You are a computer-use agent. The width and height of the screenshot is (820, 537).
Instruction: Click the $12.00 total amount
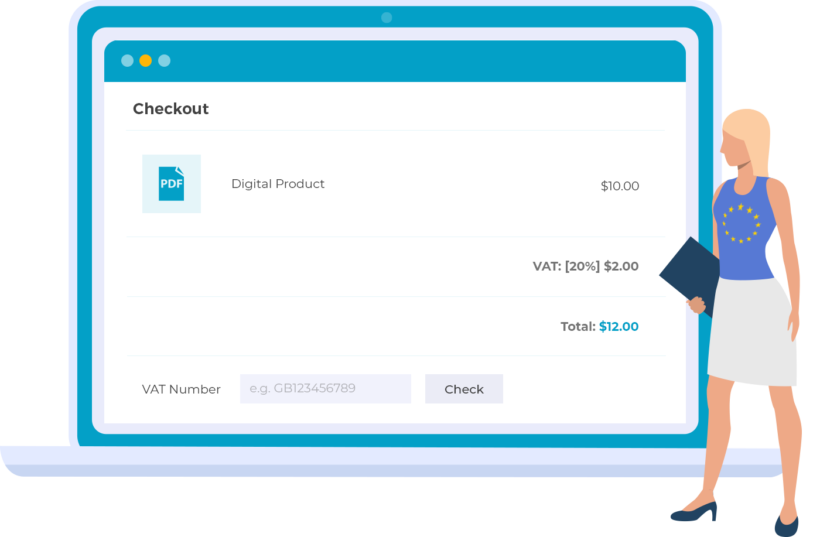(619, 326)
